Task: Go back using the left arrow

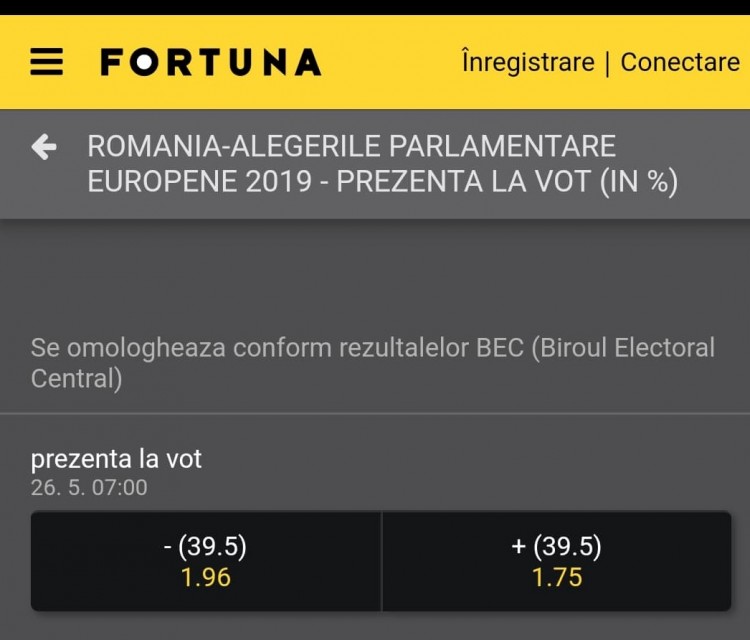Action: pos(44,148)
